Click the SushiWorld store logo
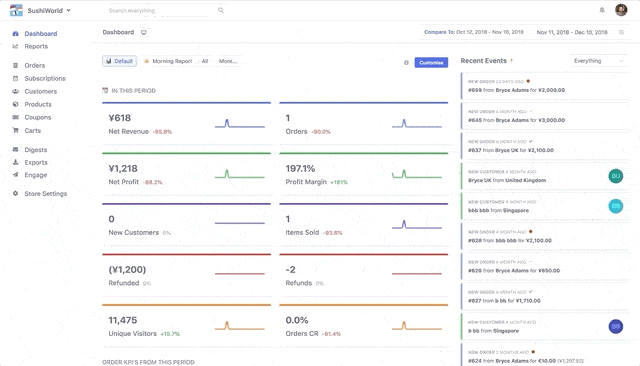This screenshot has height=366, width=640. (16, 10)
